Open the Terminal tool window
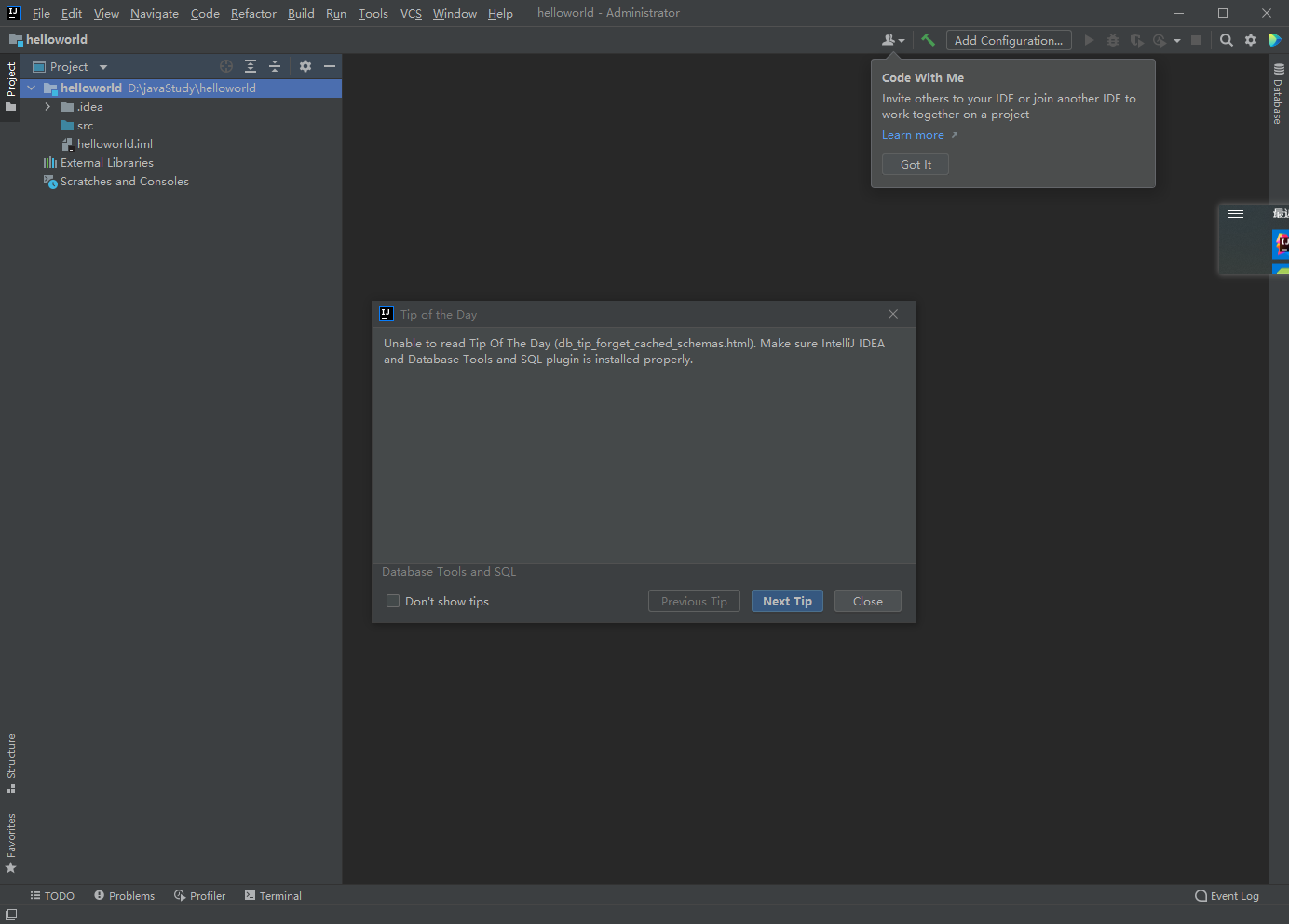The image size is (1289, 924). pos(273,895)
